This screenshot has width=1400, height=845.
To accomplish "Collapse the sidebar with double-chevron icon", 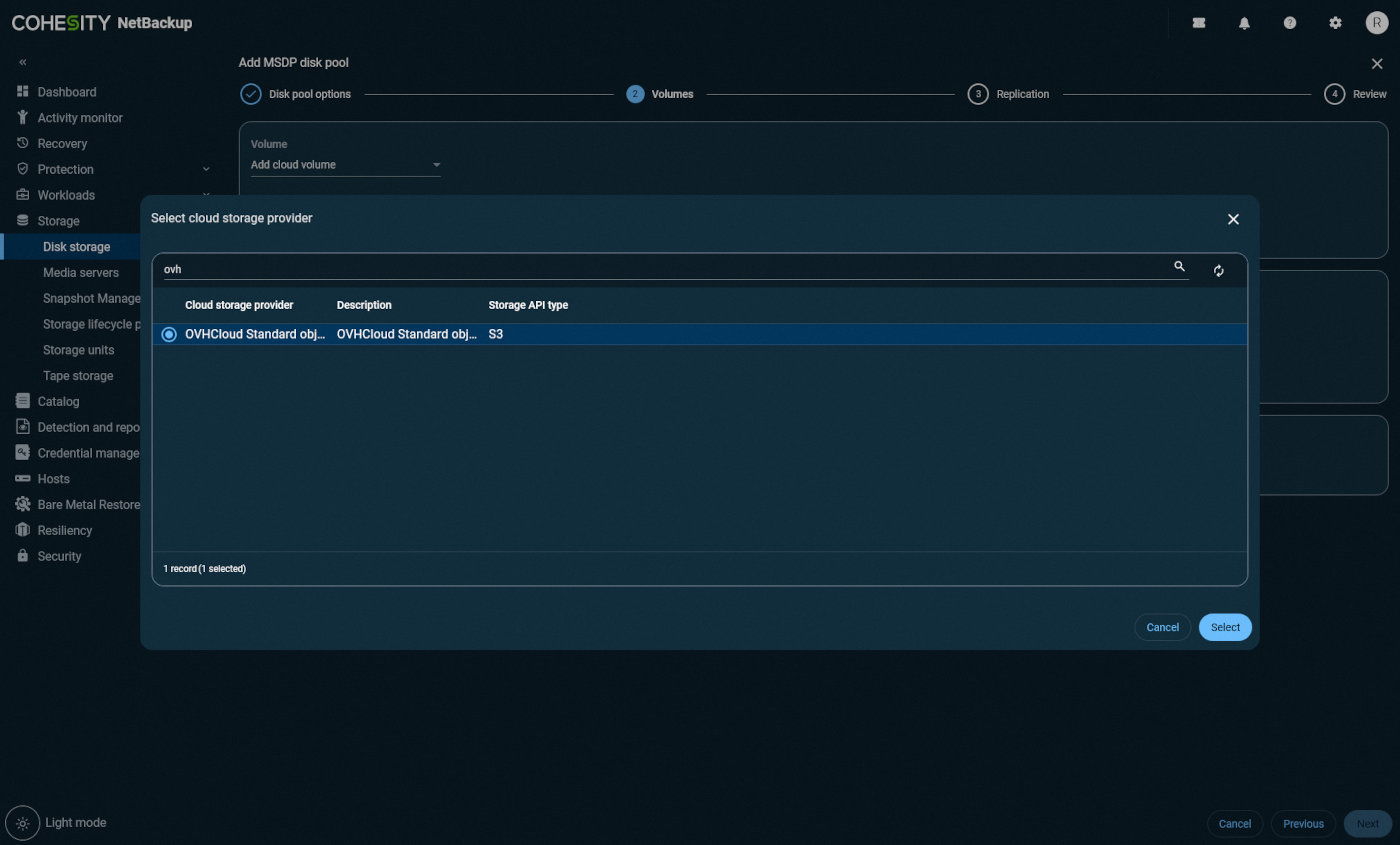I will click(x=23, y=62).
